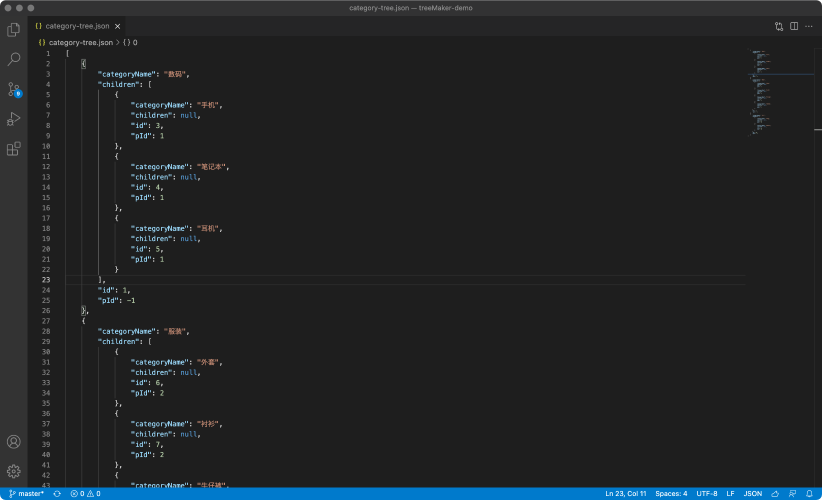Click Spaces: 4 indentation setting
822x500 pixels.
tap(671, 493)
